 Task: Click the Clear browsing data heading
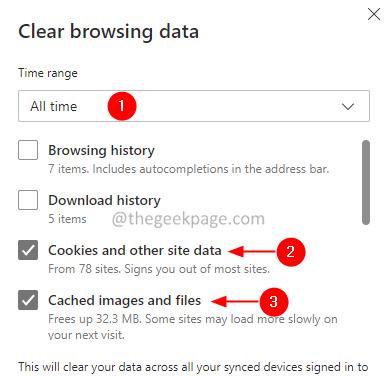pyautogui.click(x=109, y=32)
